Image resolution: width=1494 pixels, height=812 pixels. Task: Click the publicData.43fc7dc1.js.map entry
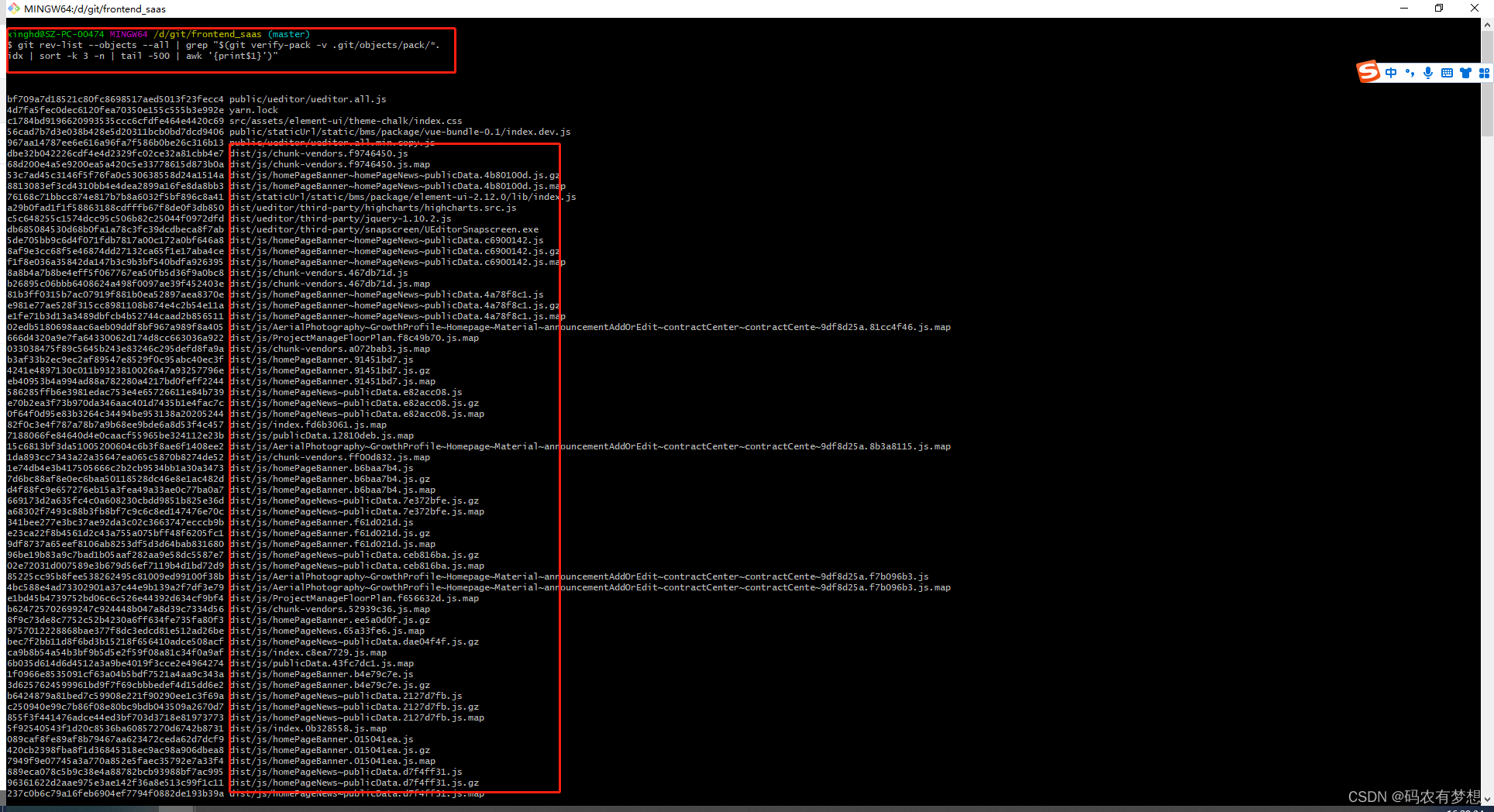322,663
